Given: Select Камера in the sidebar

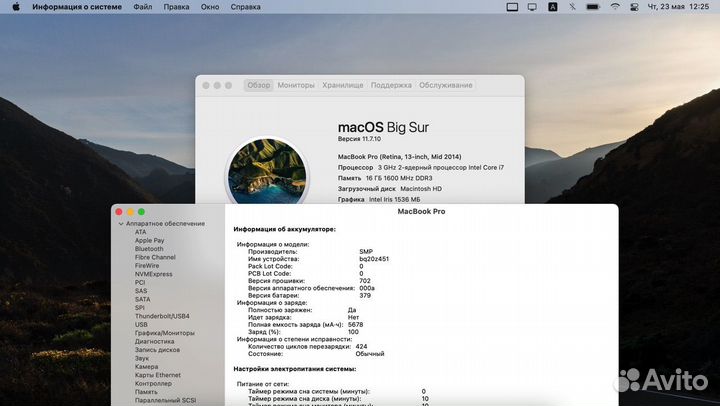Looking at the screenshot, I should coord(146,367).
